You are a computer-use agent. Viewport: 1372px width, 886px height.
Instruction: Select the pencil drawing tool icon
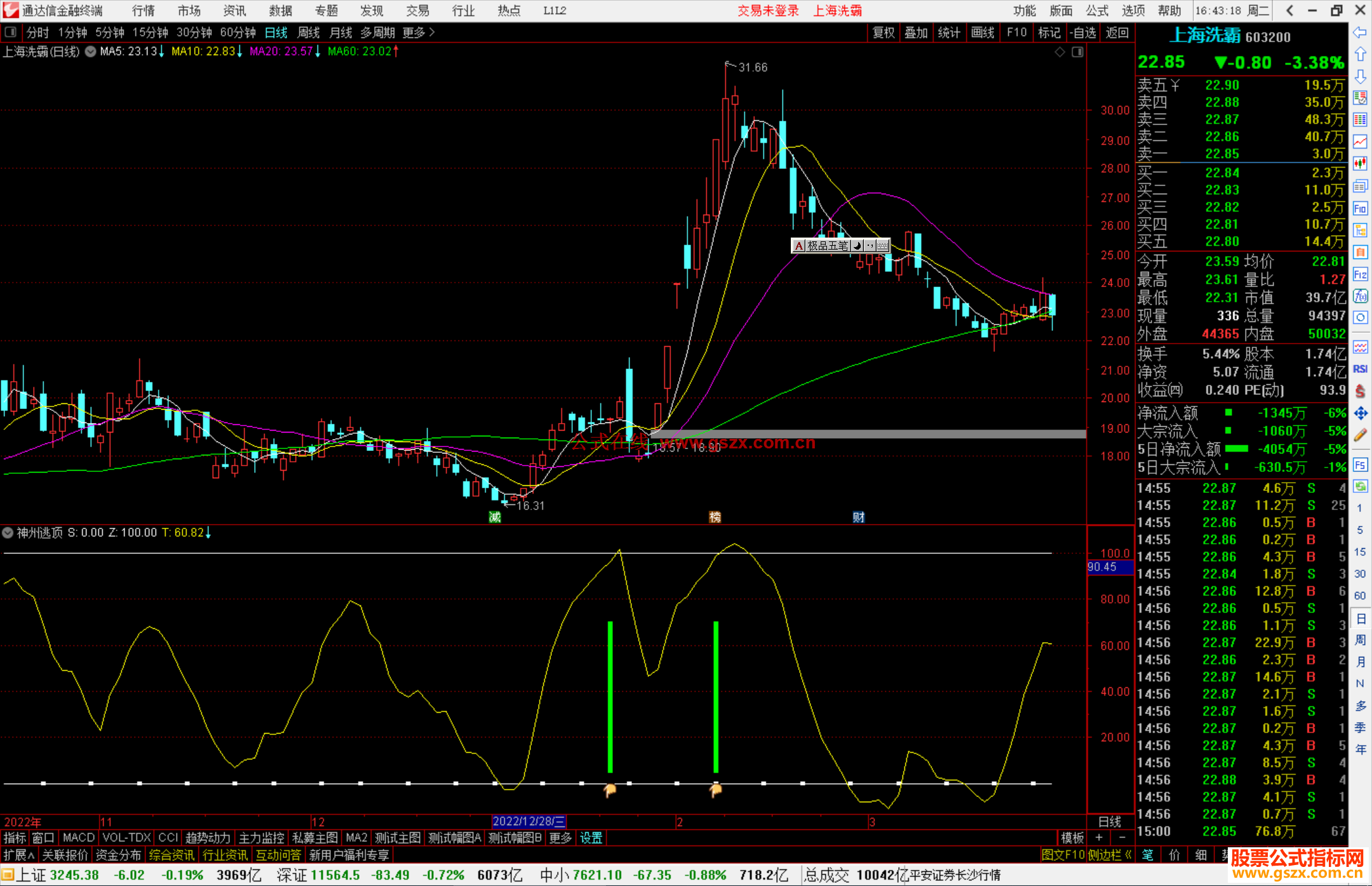pyautogui.click(x=1360, y=436)
